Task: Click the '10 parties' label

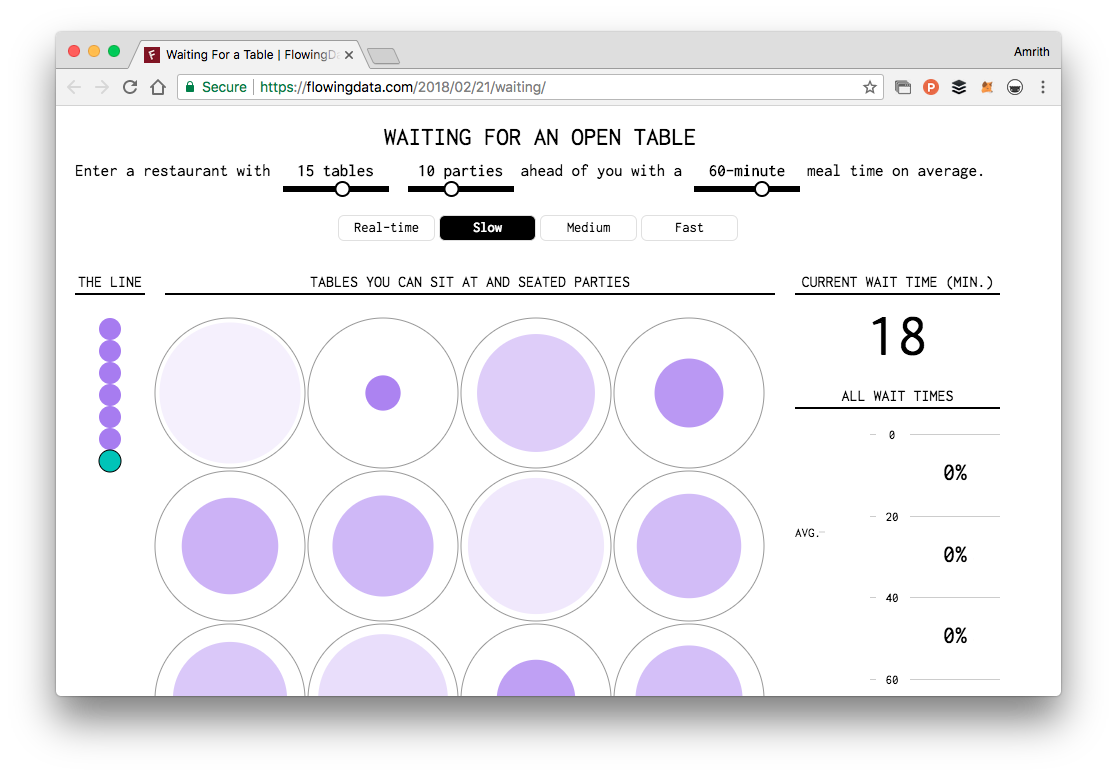Action: [x=460, y=171]
